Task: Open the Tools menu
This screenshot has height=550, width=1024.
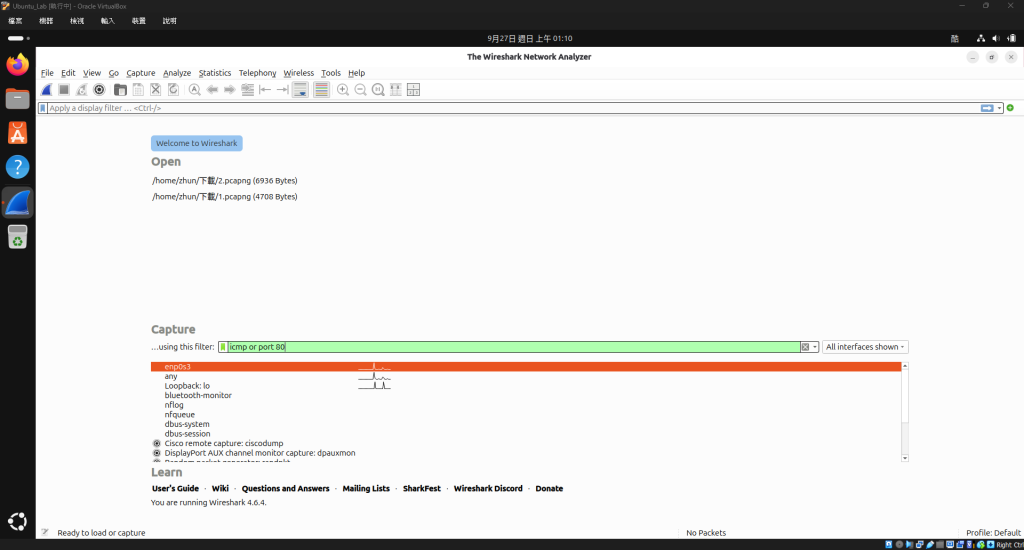Action: (x=330, y=73)
